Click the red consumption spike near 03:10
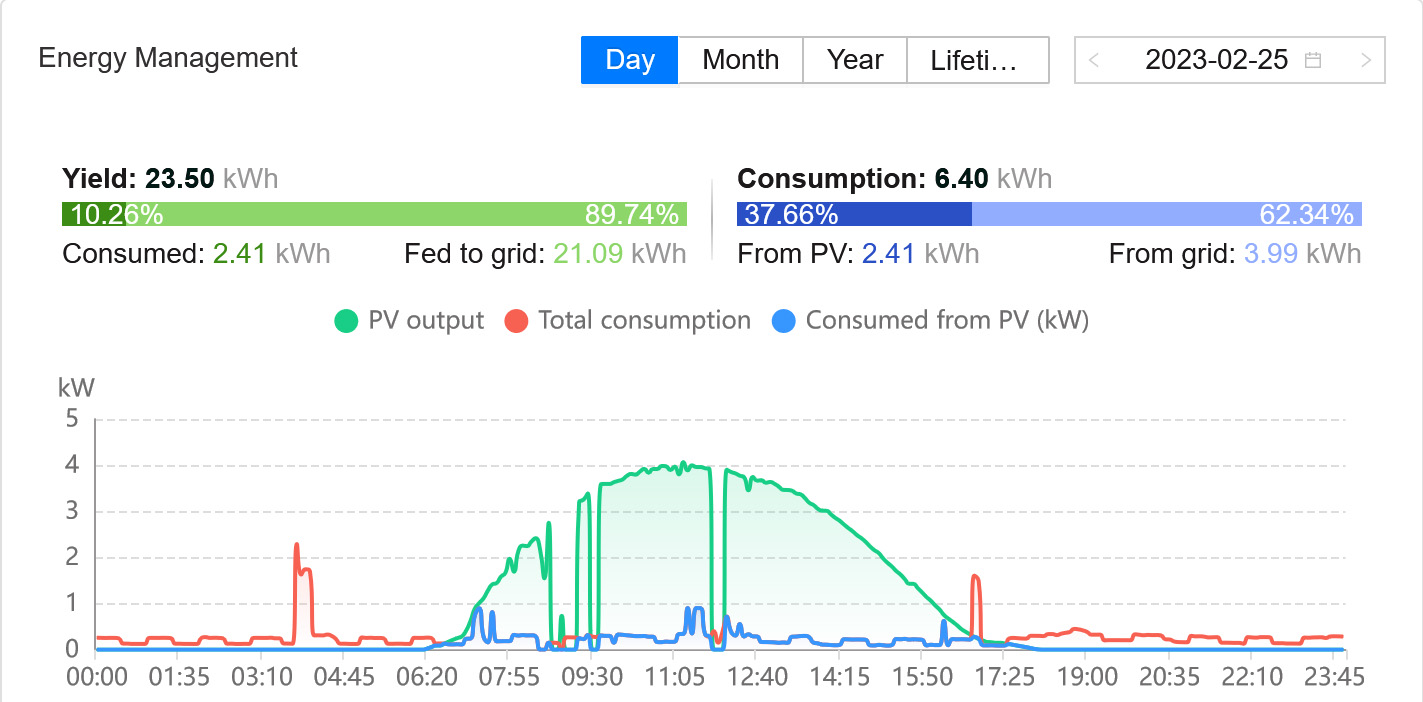Image resolution: width=1423 pixels, height=702 pixels. click(297, 547)
